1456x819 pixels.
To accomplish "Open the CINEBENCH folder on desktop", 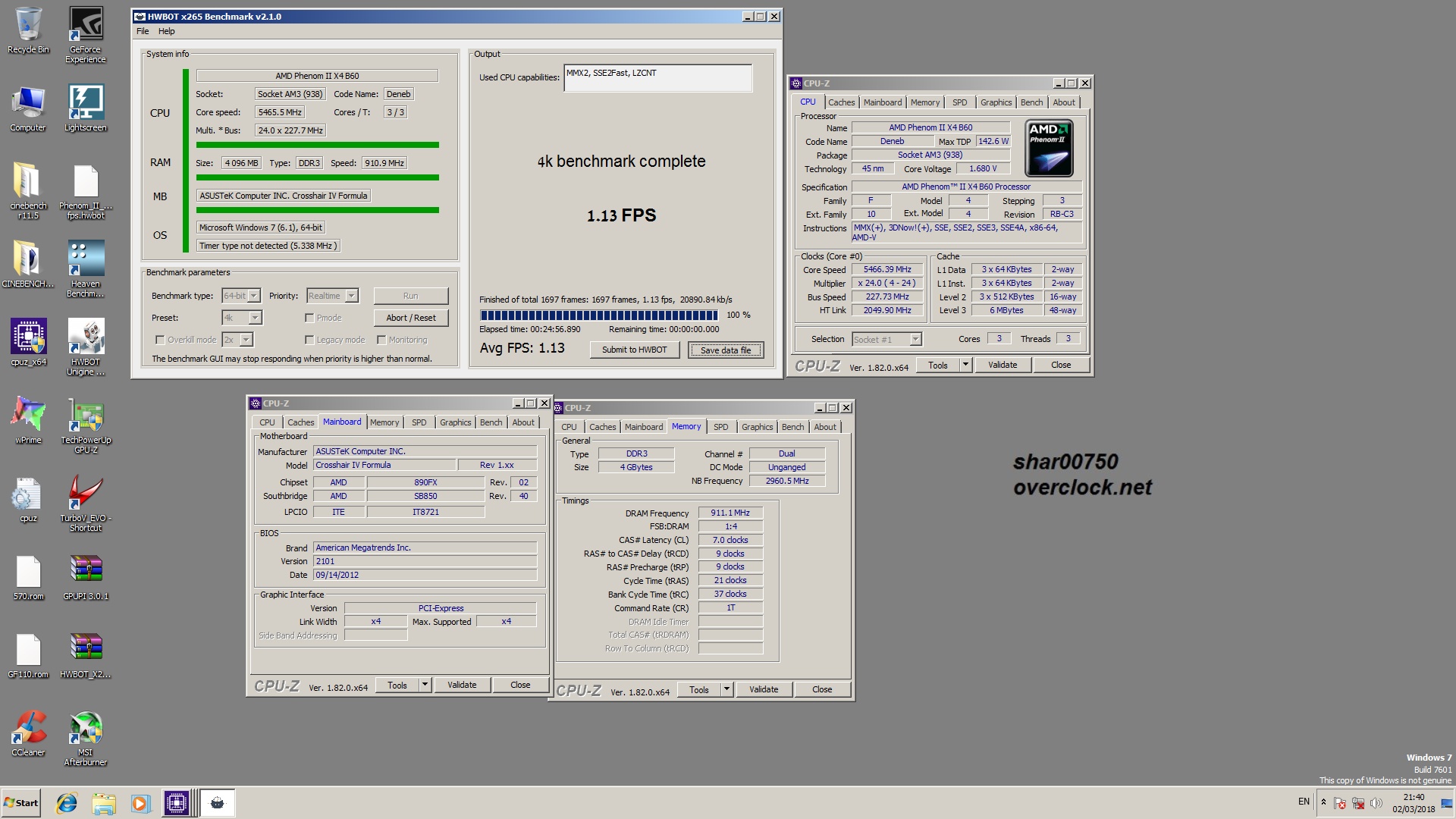I will [x=28, y=264].
